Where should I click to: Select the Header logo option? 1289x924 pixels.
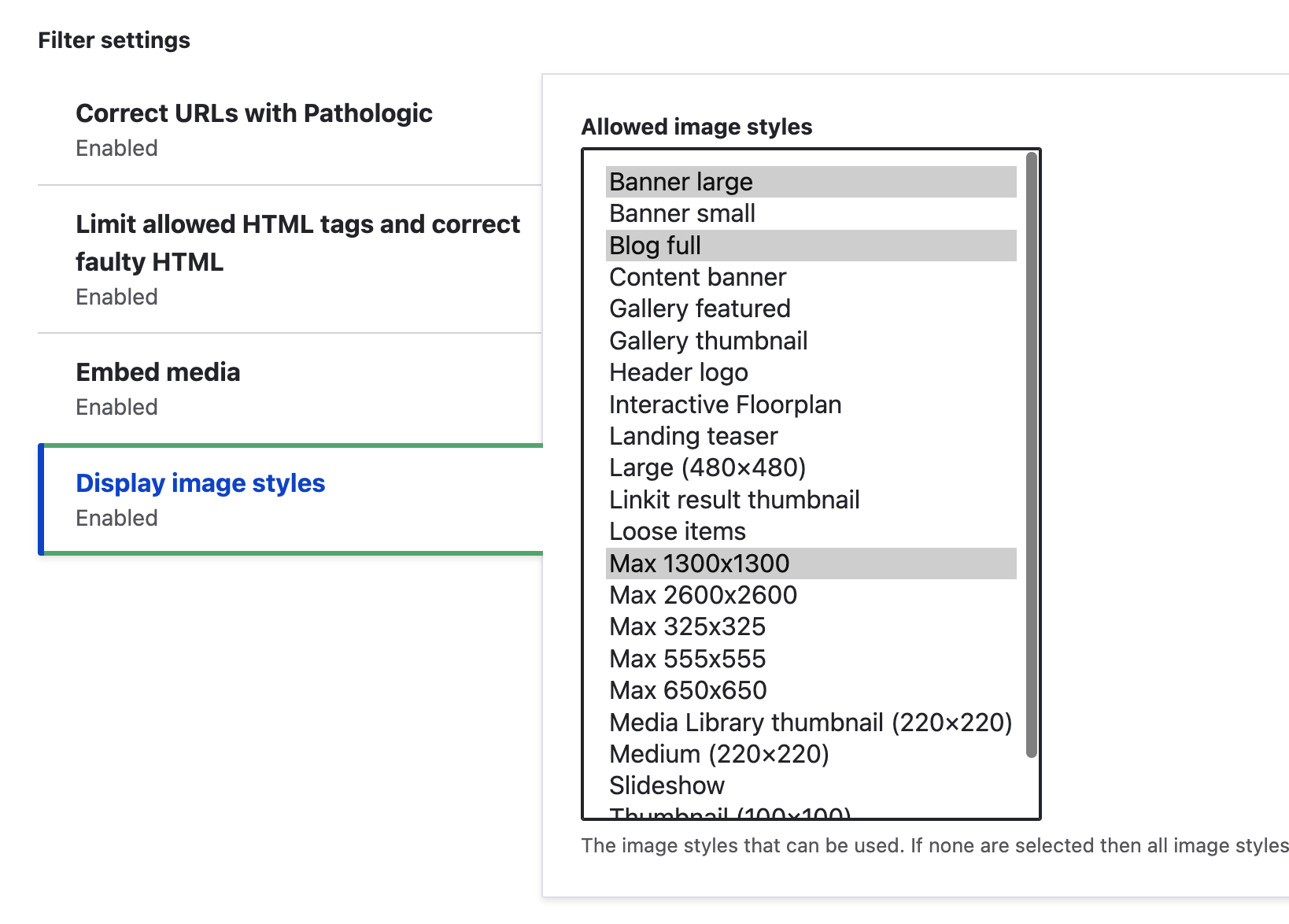(678, 372)
